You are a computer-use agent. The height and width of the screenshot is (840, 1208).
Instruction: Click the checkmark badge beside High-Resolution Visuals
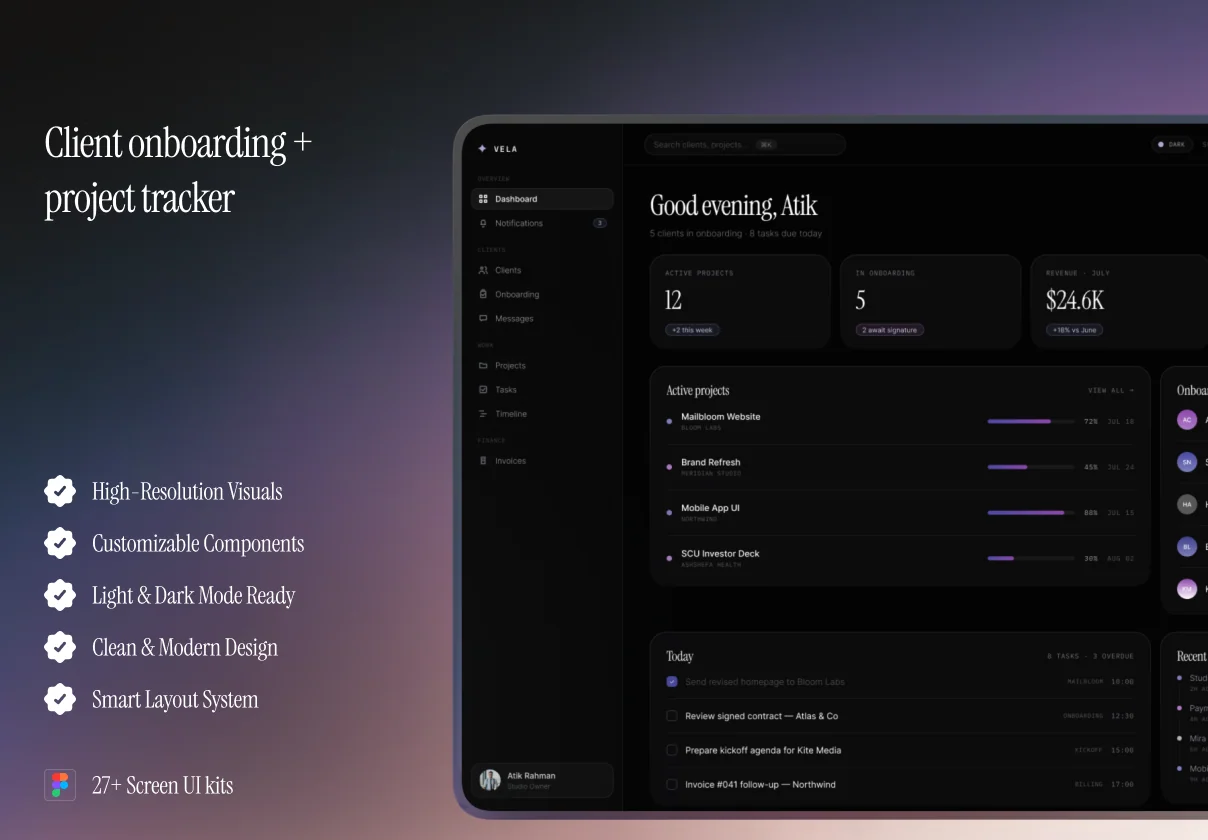tap(60, 491)
